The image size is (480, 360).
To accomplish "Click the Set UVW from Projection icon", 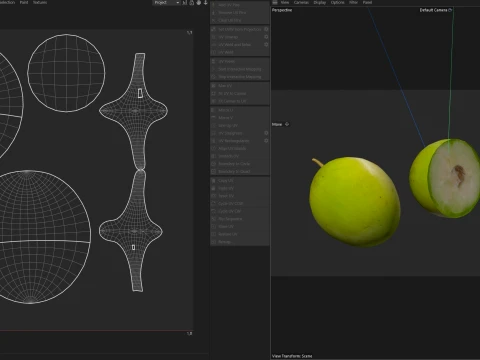I will [x=214, y=29].
